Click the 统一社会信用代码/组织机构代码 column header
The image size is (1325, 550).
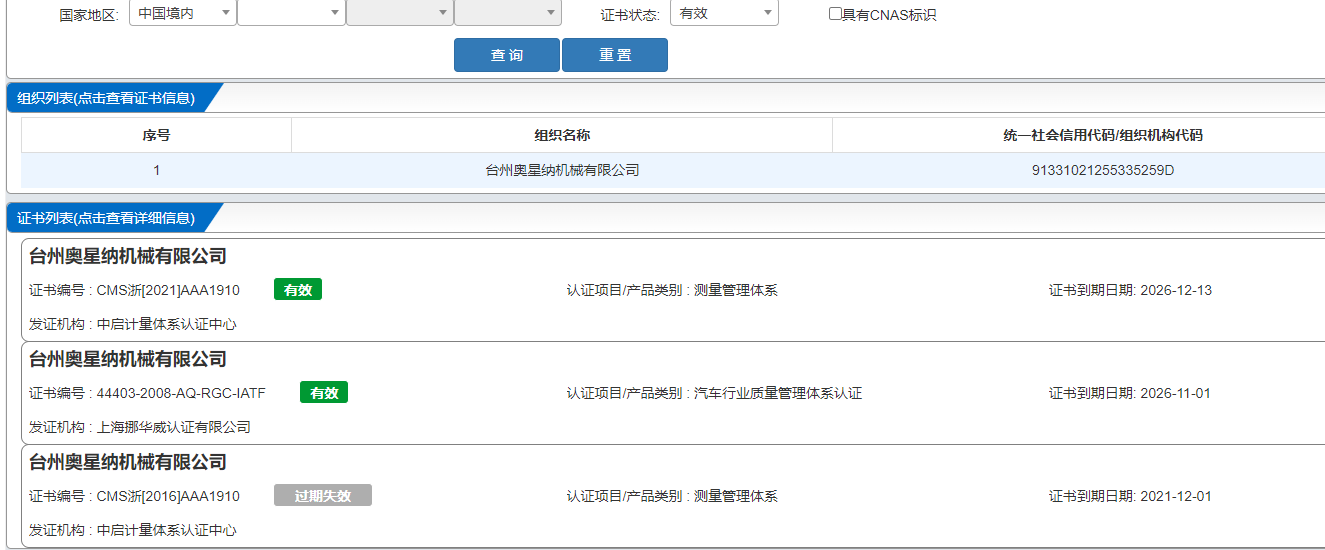click(x=1102, y=135)
